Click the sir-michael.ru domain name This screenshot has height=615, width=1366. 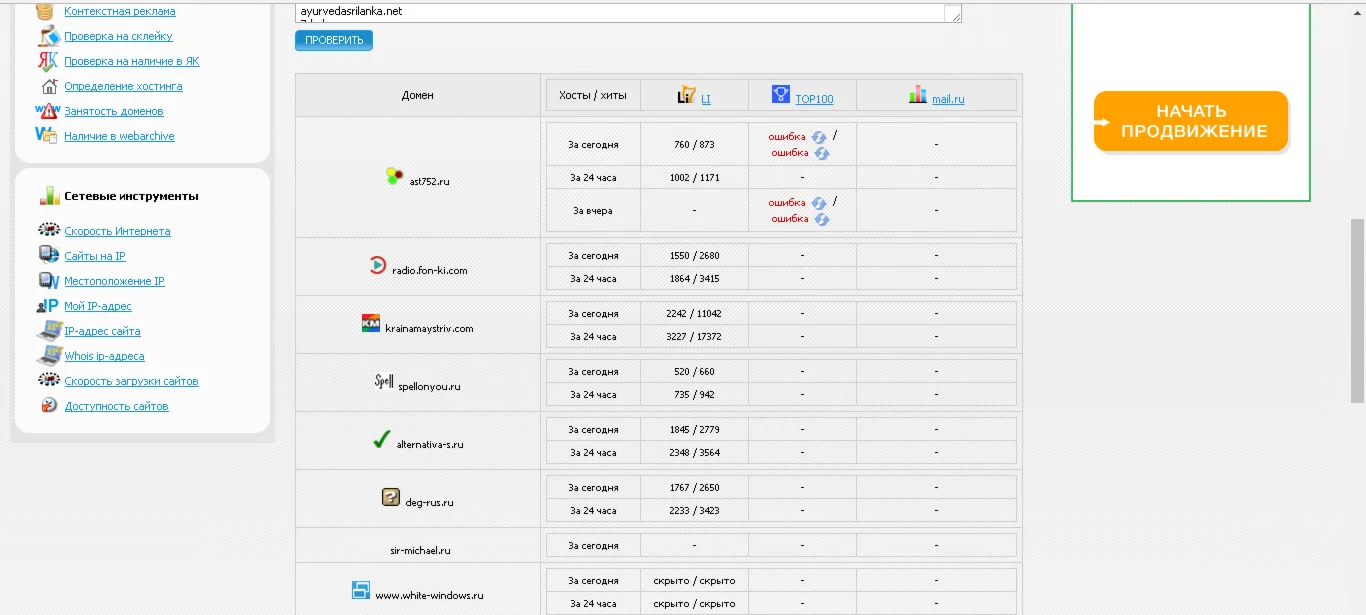(420, 551)
